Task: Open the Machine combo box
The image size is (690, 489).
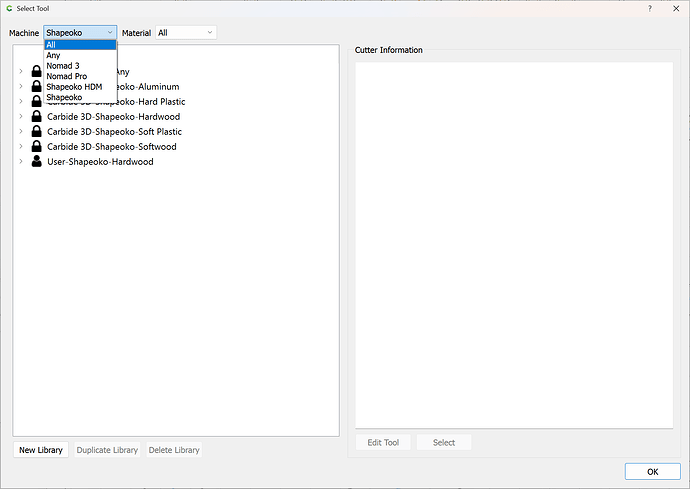Action: (x=80, y=33)
